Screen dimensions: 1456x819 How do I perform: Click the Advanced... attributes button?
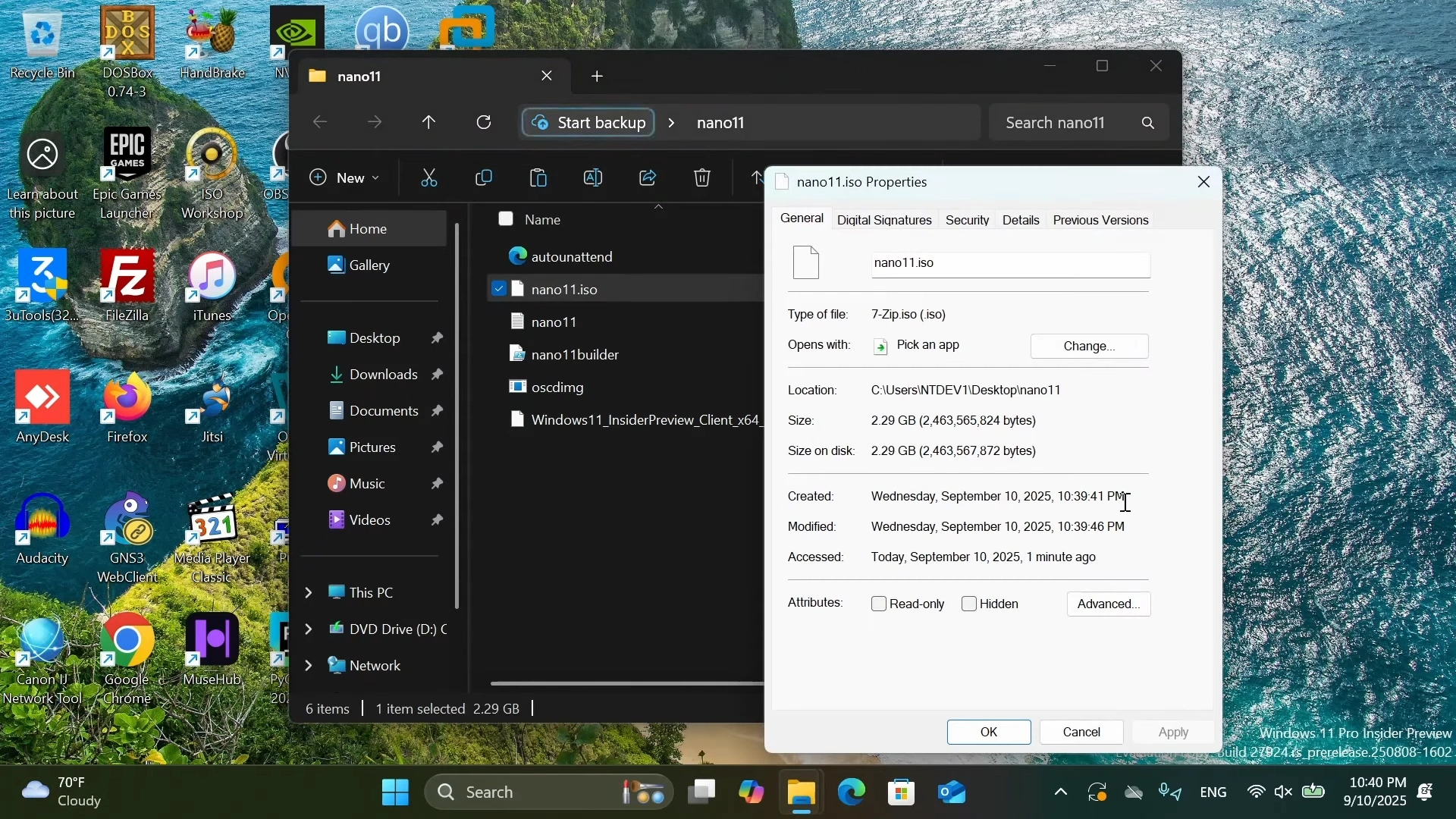pos(1109,605)
